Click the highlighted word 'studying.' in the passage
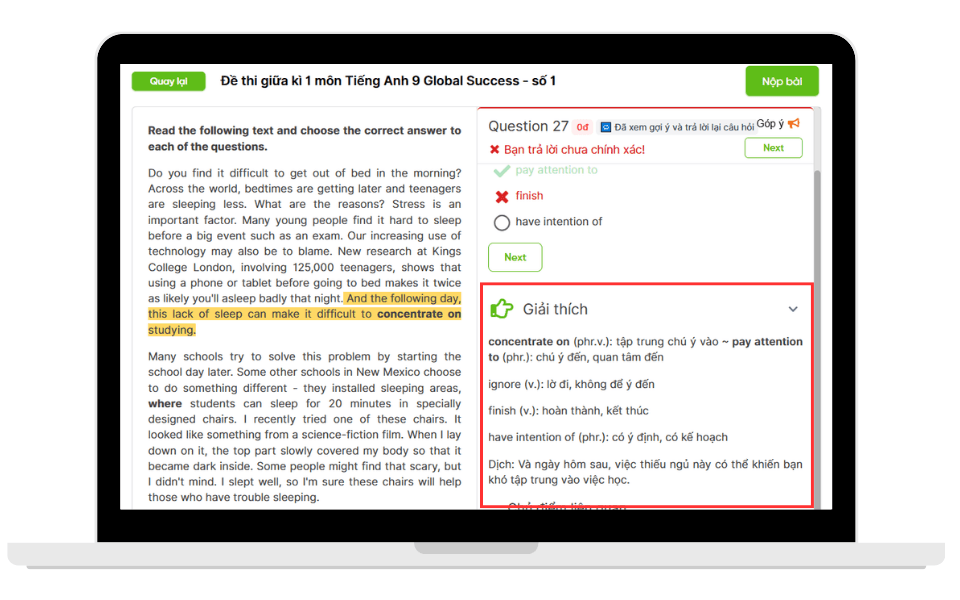The width and height of the screenshot is (960, 600). coord(171,330)
